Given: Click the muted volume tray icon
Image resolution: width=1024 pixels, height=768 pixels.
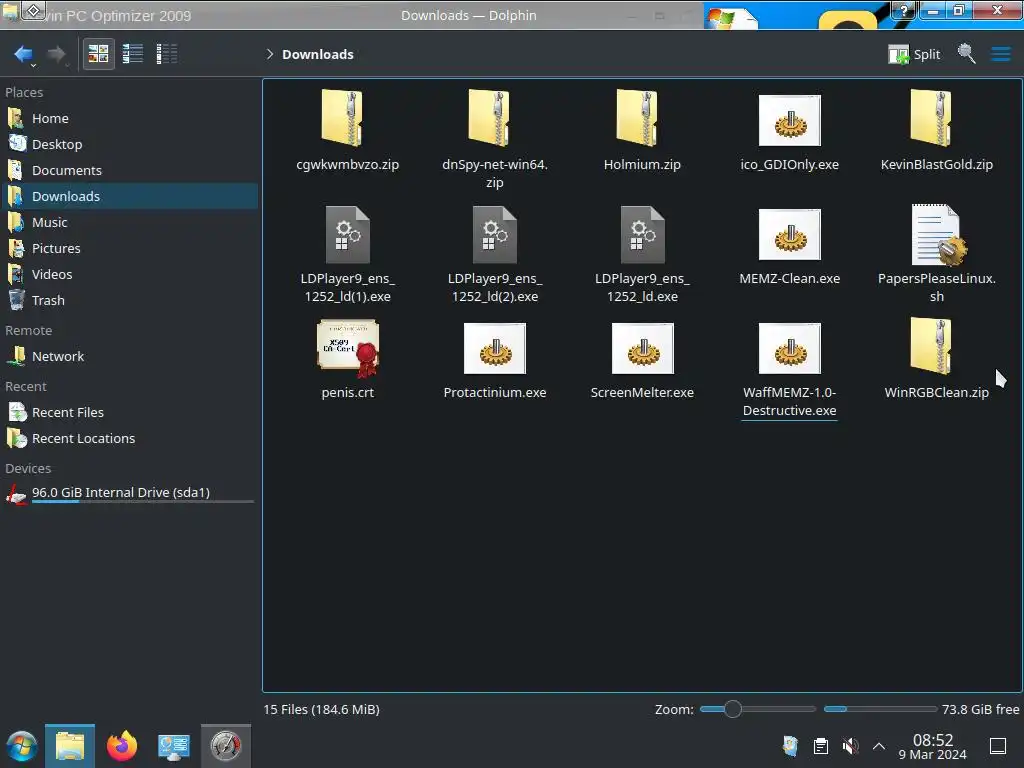Looking at the screenshot, I should 850,746.
